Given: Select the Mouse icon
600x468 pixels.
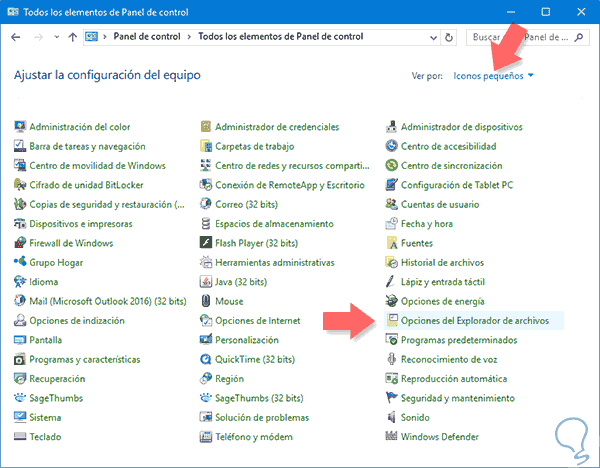Looking at the screenshot, I should (206, 301).
